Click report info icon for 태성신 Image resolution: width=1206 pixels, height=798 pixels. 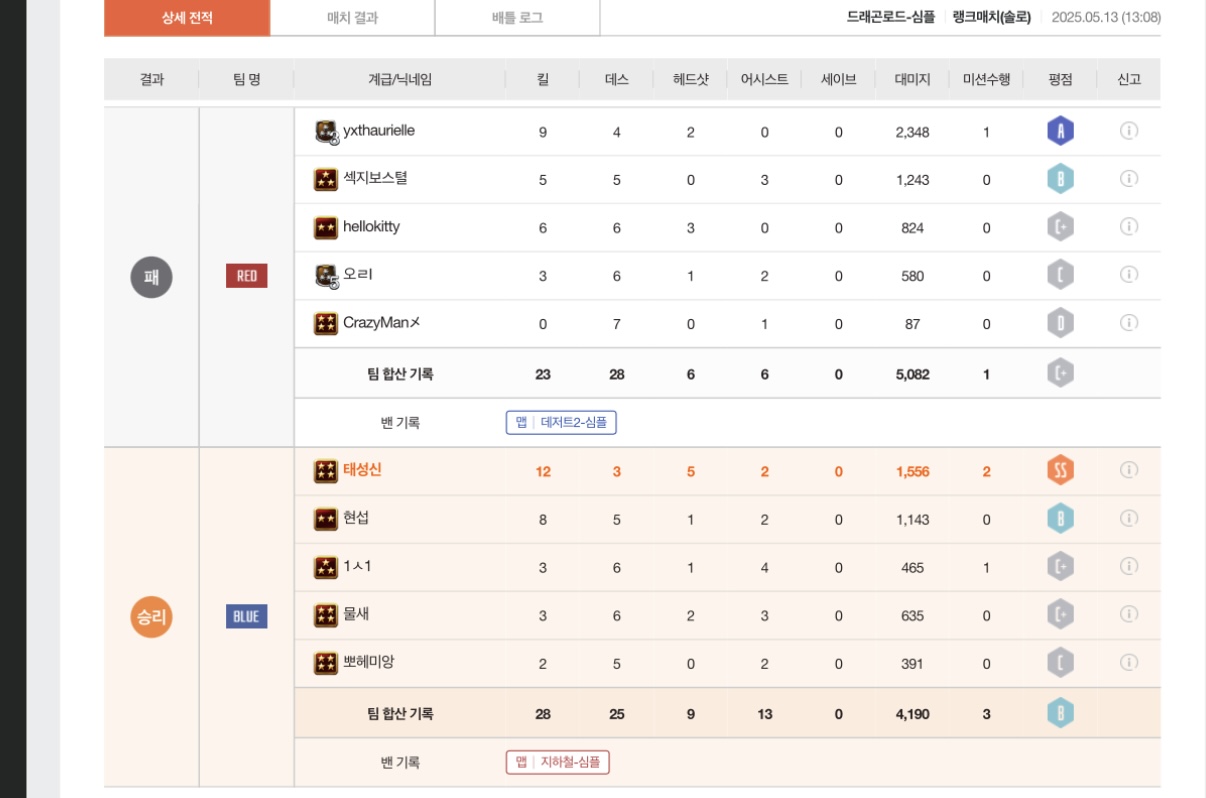click(1129, 470)
